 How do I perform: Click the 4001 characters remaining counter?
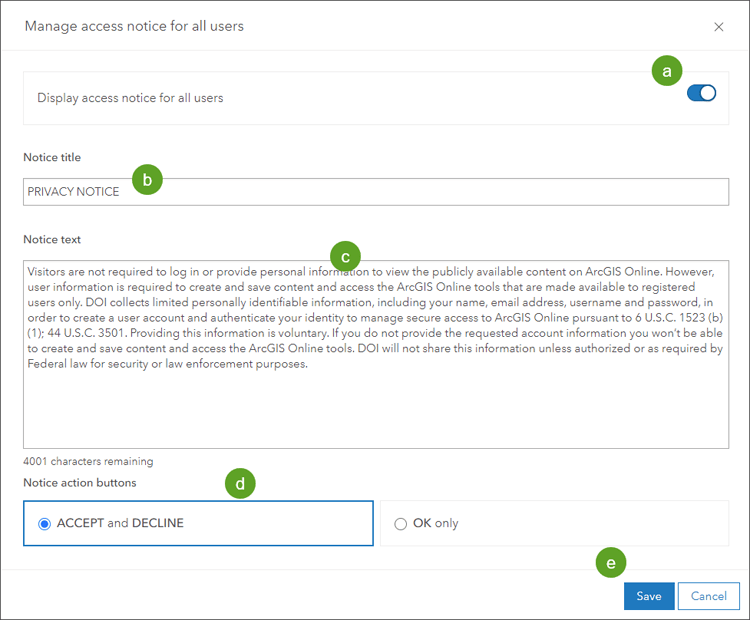(x=88, y=462)
